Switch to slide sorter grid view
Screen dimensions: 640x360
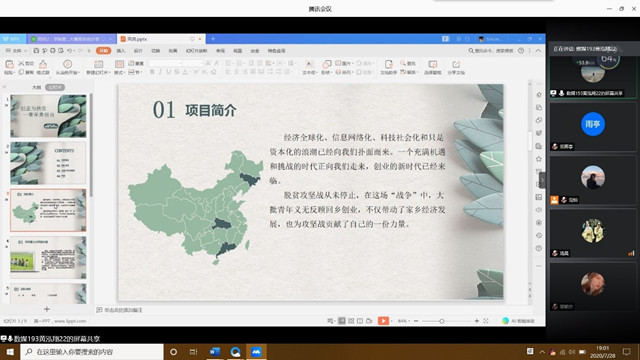click(x=351, y=321)
